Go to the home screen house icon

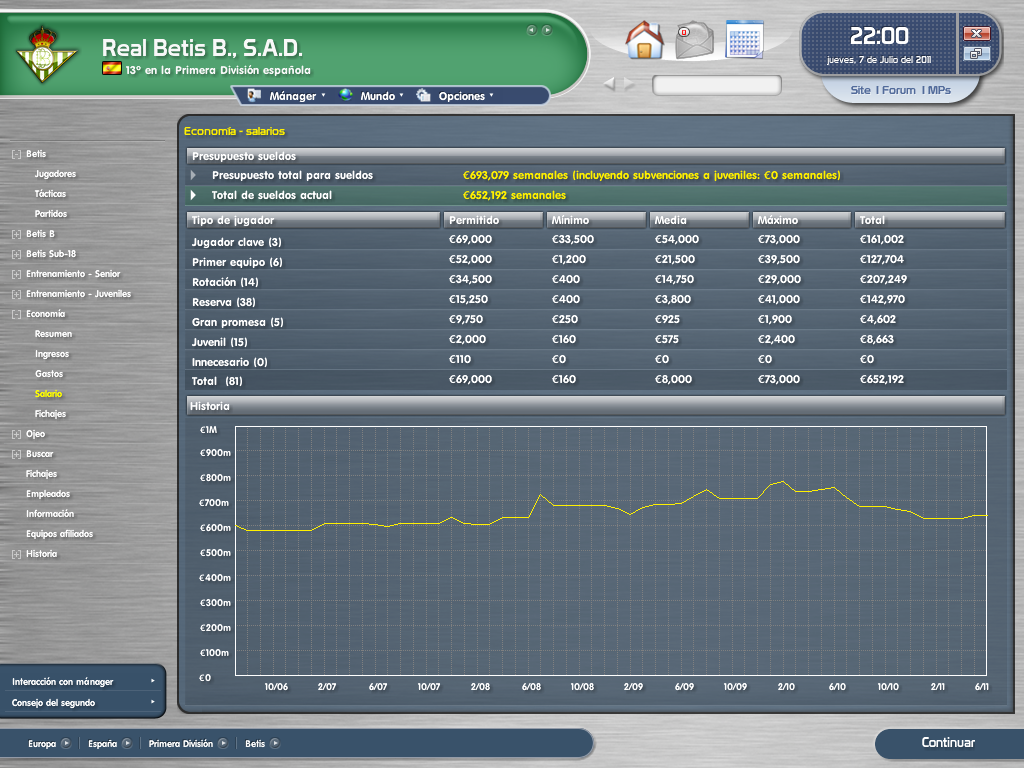[644, 40]
